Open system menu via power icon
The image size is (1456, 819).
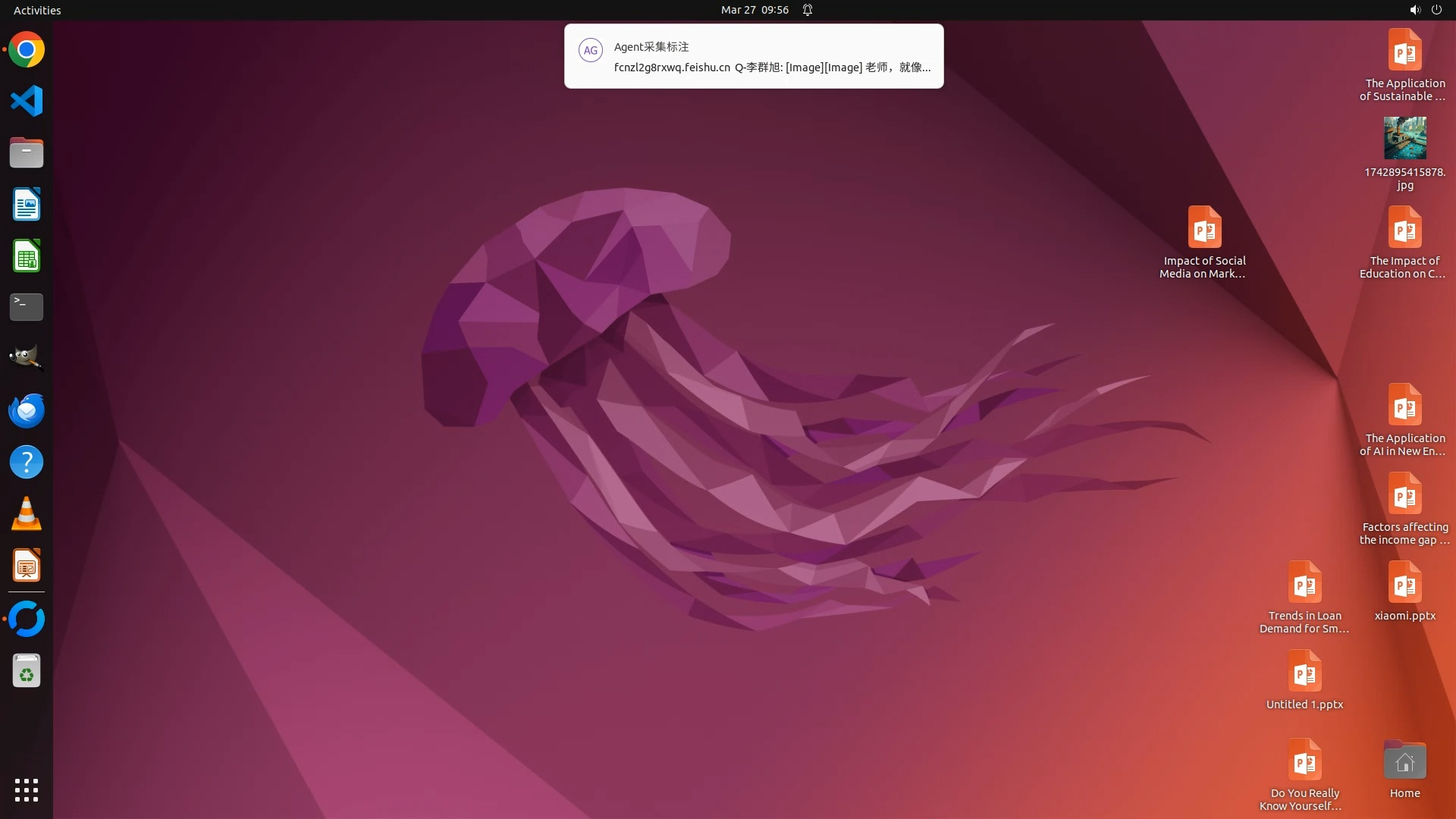(1436, 10)
